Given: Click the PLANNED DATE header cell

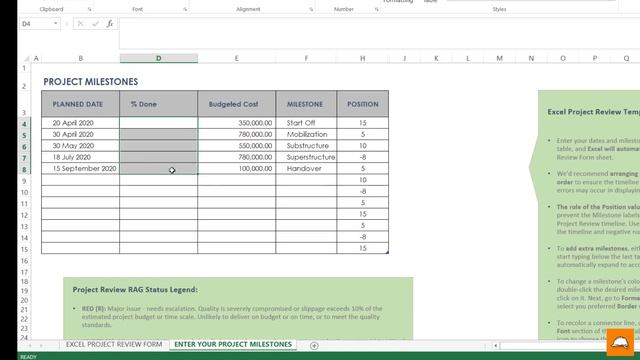Looking at the screenshot, I should tap(80, 104).
